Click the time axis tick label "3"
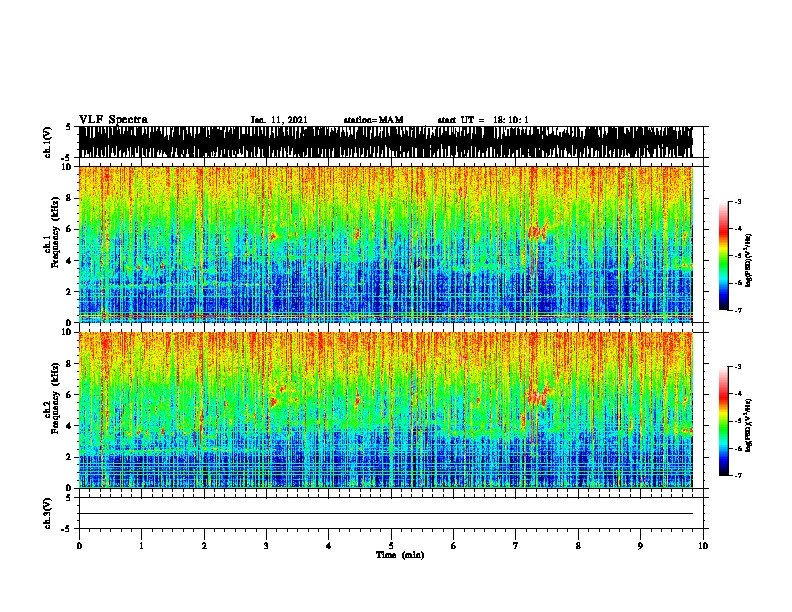 tap(266, 546)
